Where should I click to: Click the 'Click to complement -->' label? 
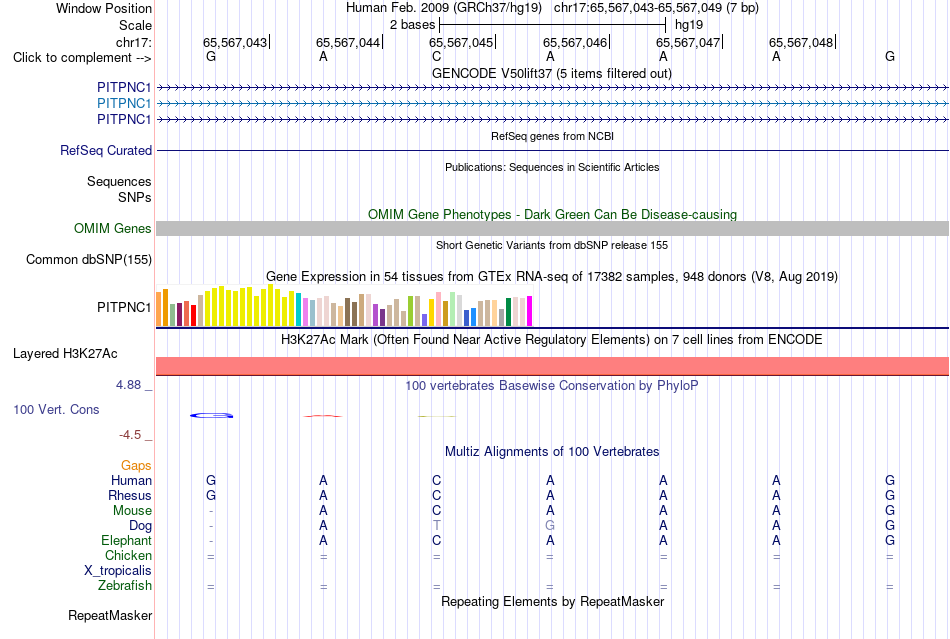coord(82,58)
